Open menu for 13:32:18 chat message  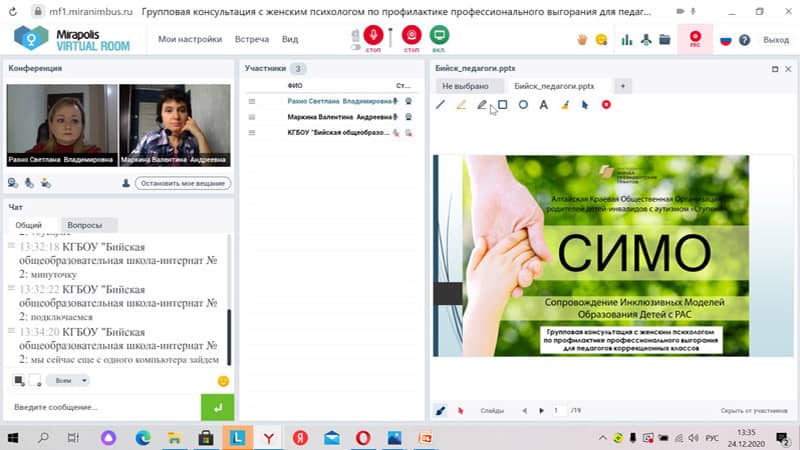11,246
